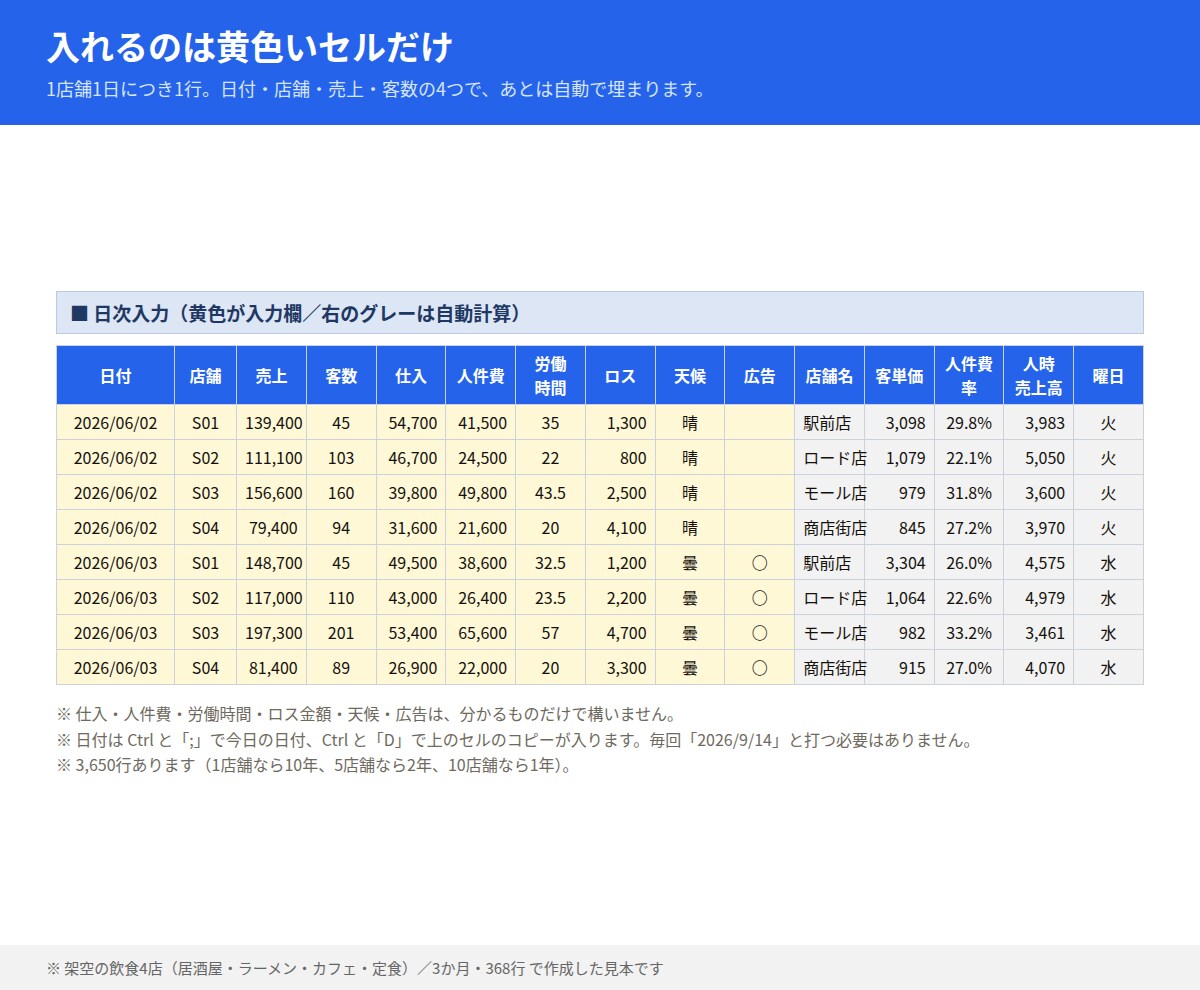Click the 人時売上高 value 5,050

tap(1038, 458)
